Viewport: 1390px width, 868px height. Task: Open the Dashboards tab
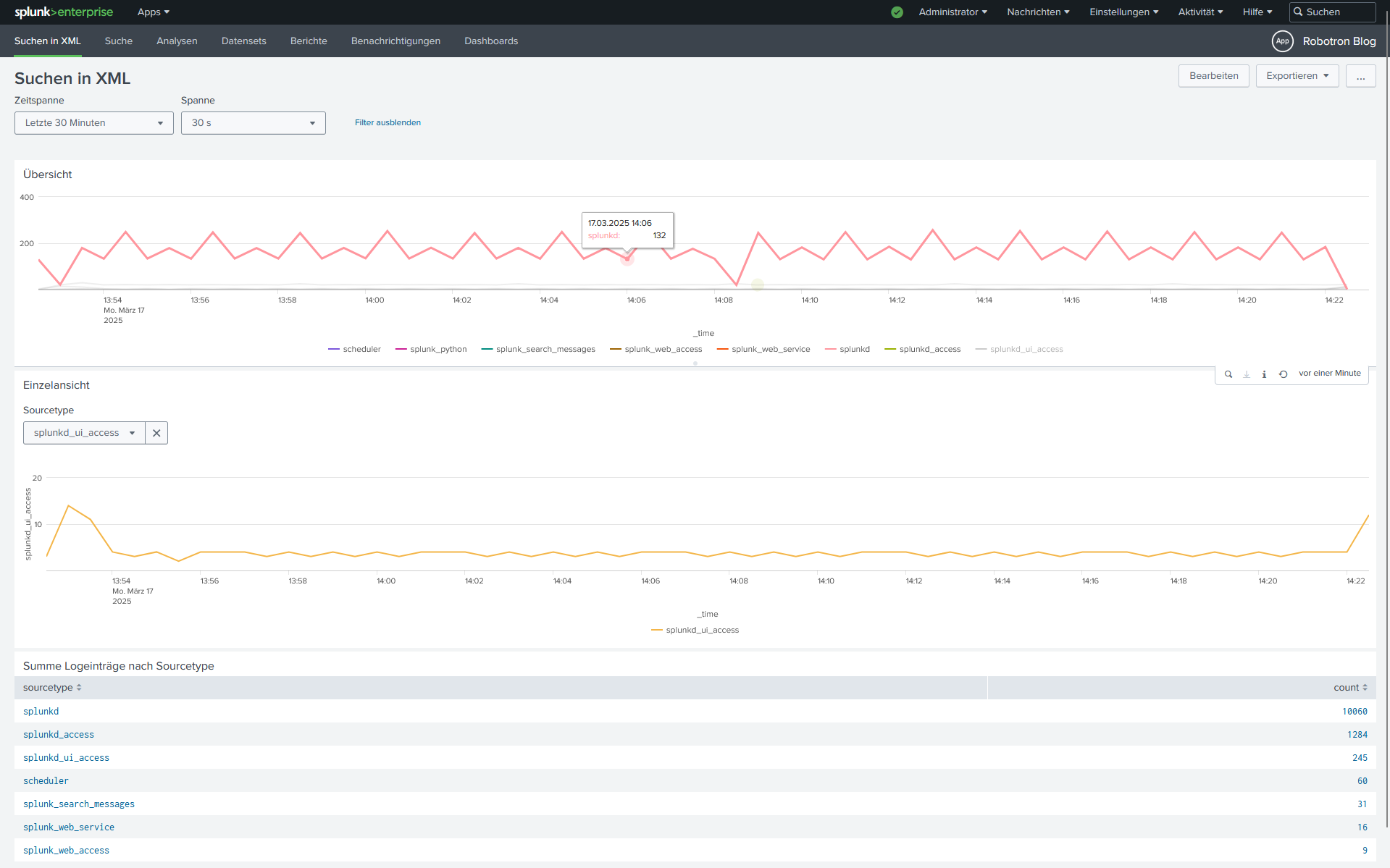point(491,41)
